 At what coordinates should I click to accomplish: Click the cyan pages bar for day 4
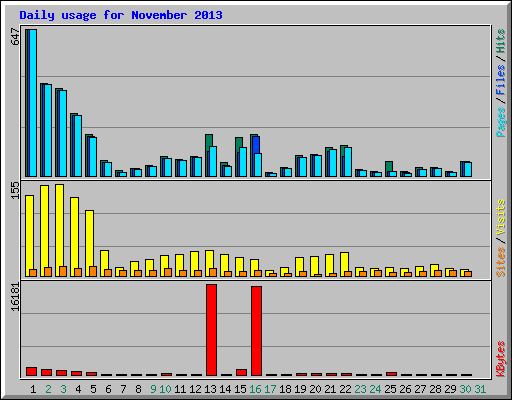coord(78,146)
